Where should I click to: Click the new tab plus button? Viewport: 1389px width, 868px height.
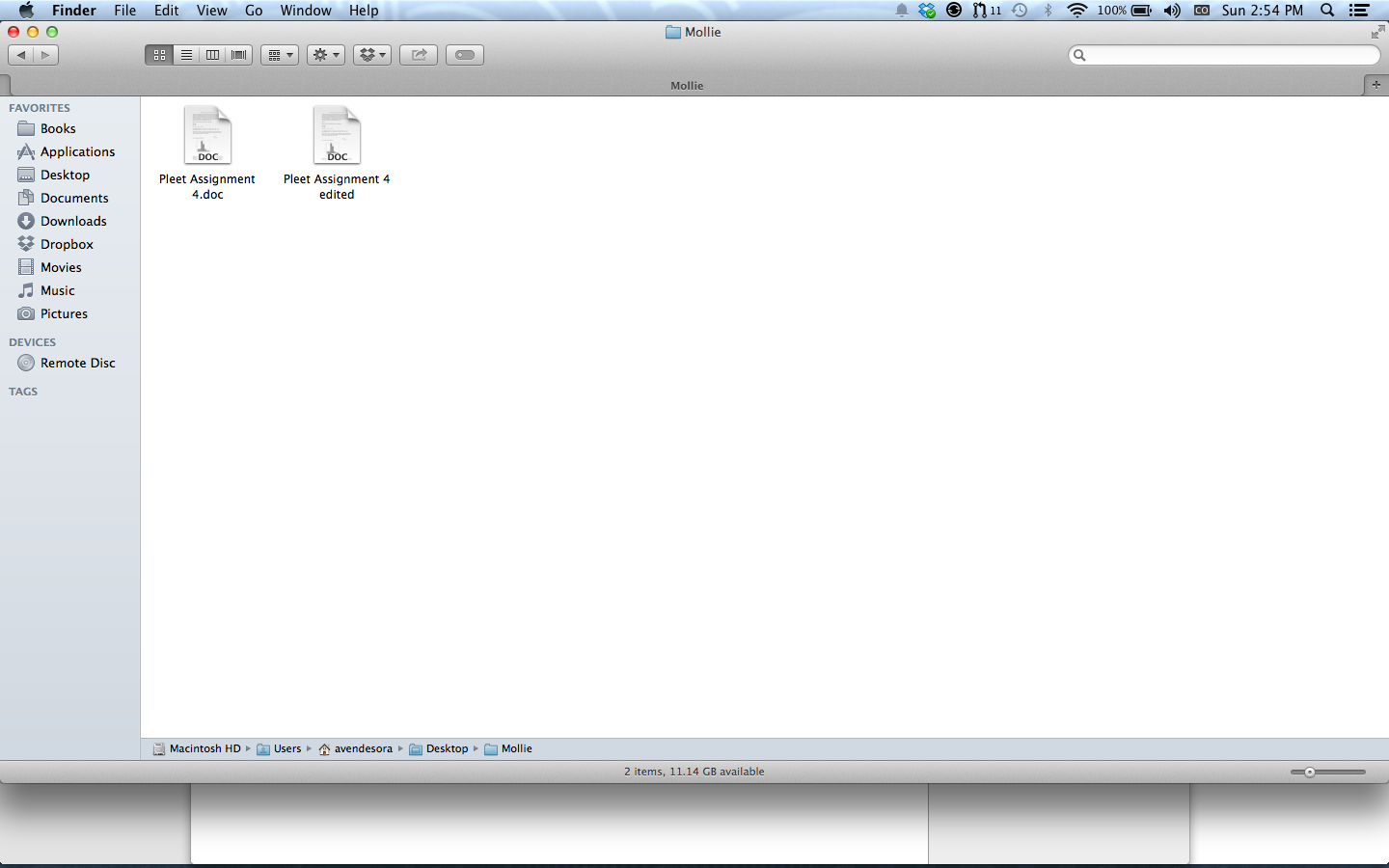click(x=1376, y=85)
